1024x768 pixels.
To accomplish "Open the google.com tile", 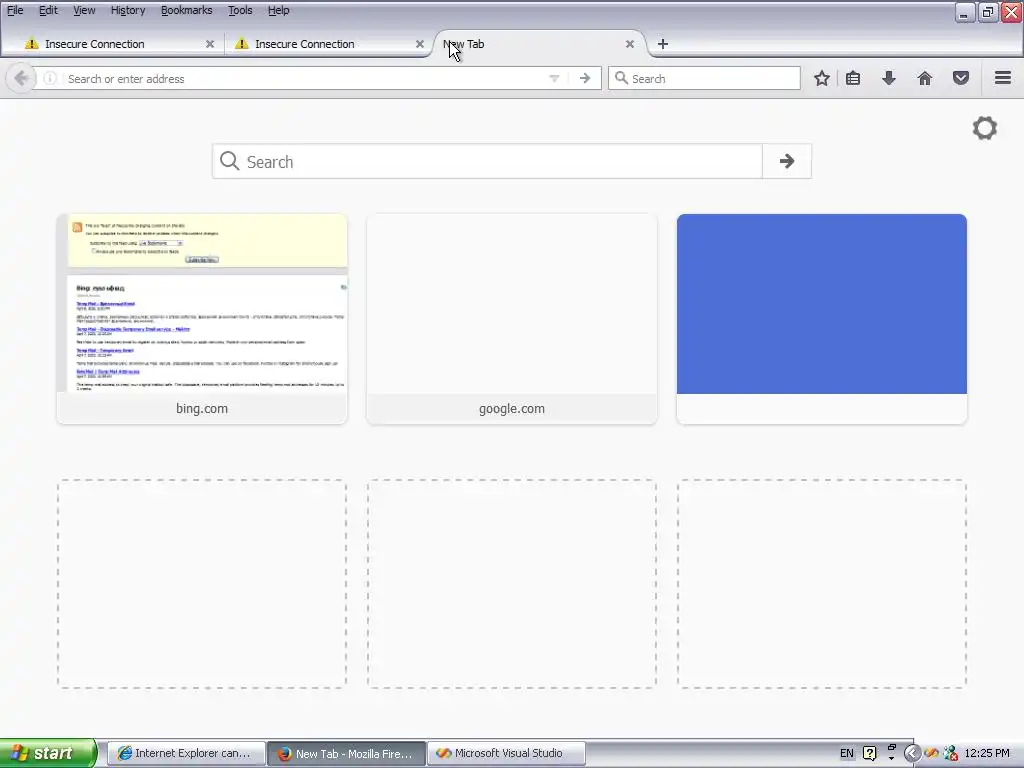I will 512,319.
